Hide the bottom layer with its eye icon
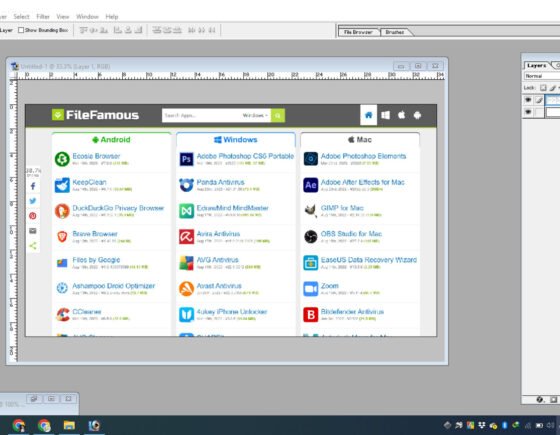The height and width of the screenshot is (435, 560). pyautogui.click(x=528, y=112)
